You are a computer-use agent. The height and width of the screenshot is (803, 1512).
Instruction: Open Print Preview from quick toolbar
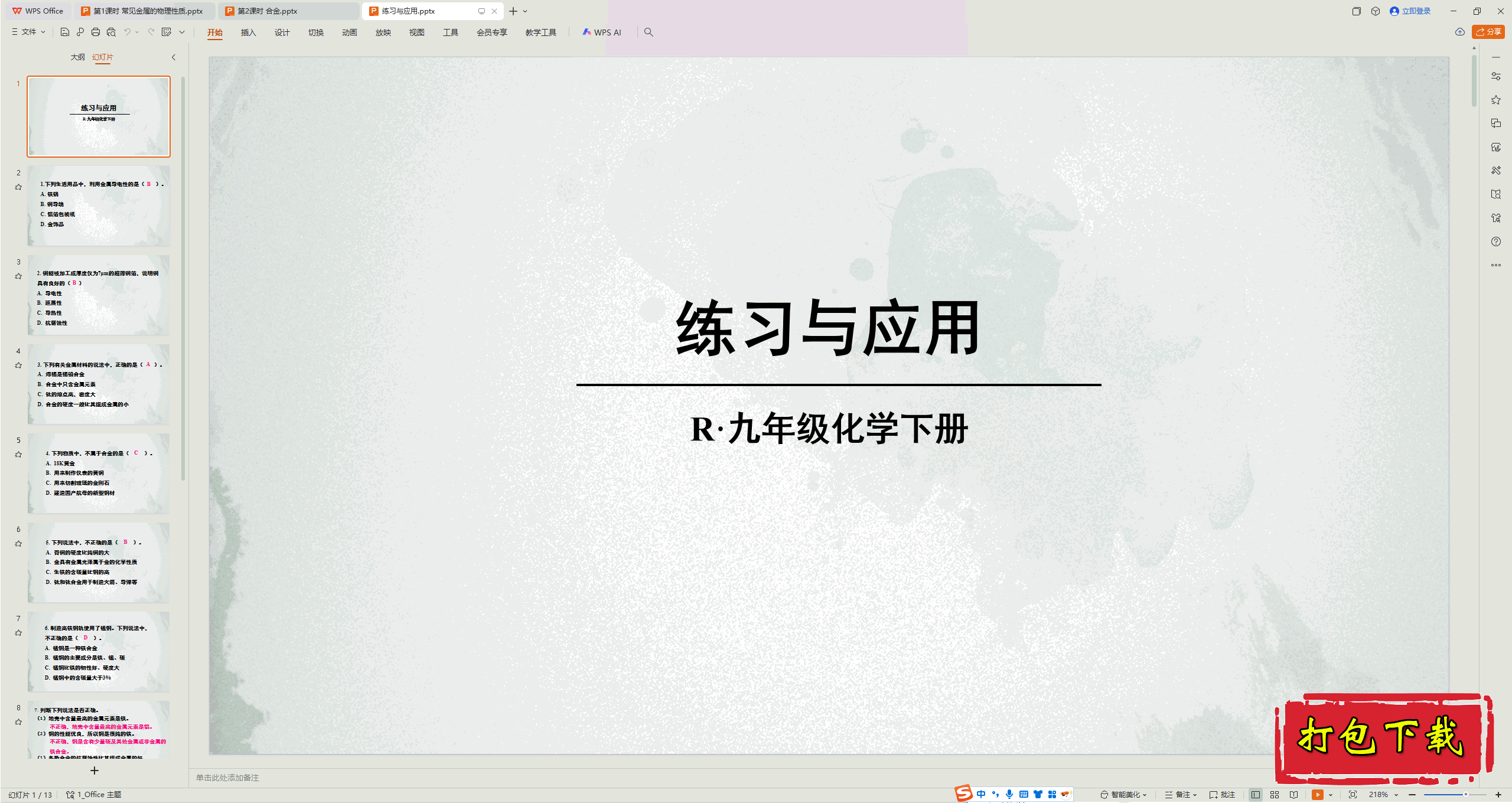pos(111,32)
